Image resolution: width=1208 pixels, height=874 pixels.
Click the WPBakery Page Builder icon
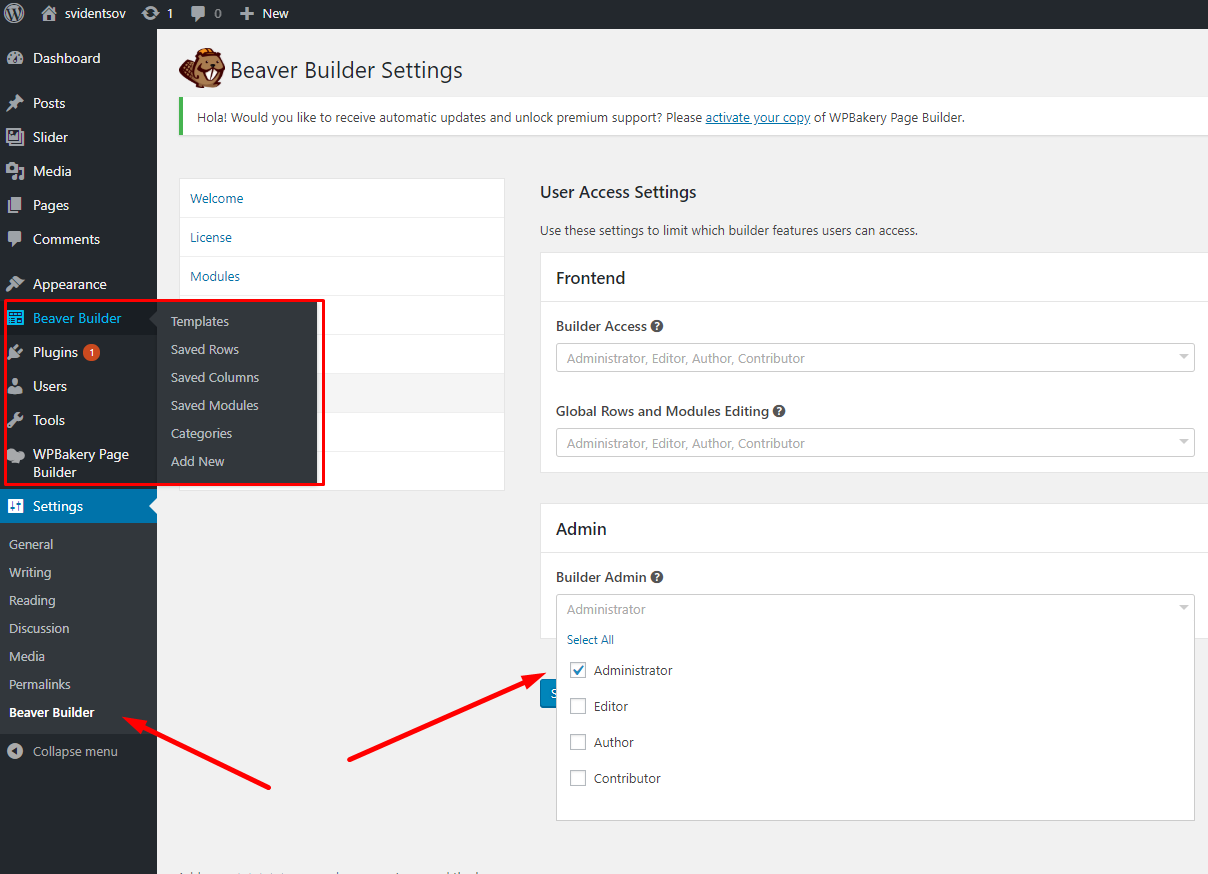pyautogui.click(x=15, y=455)
